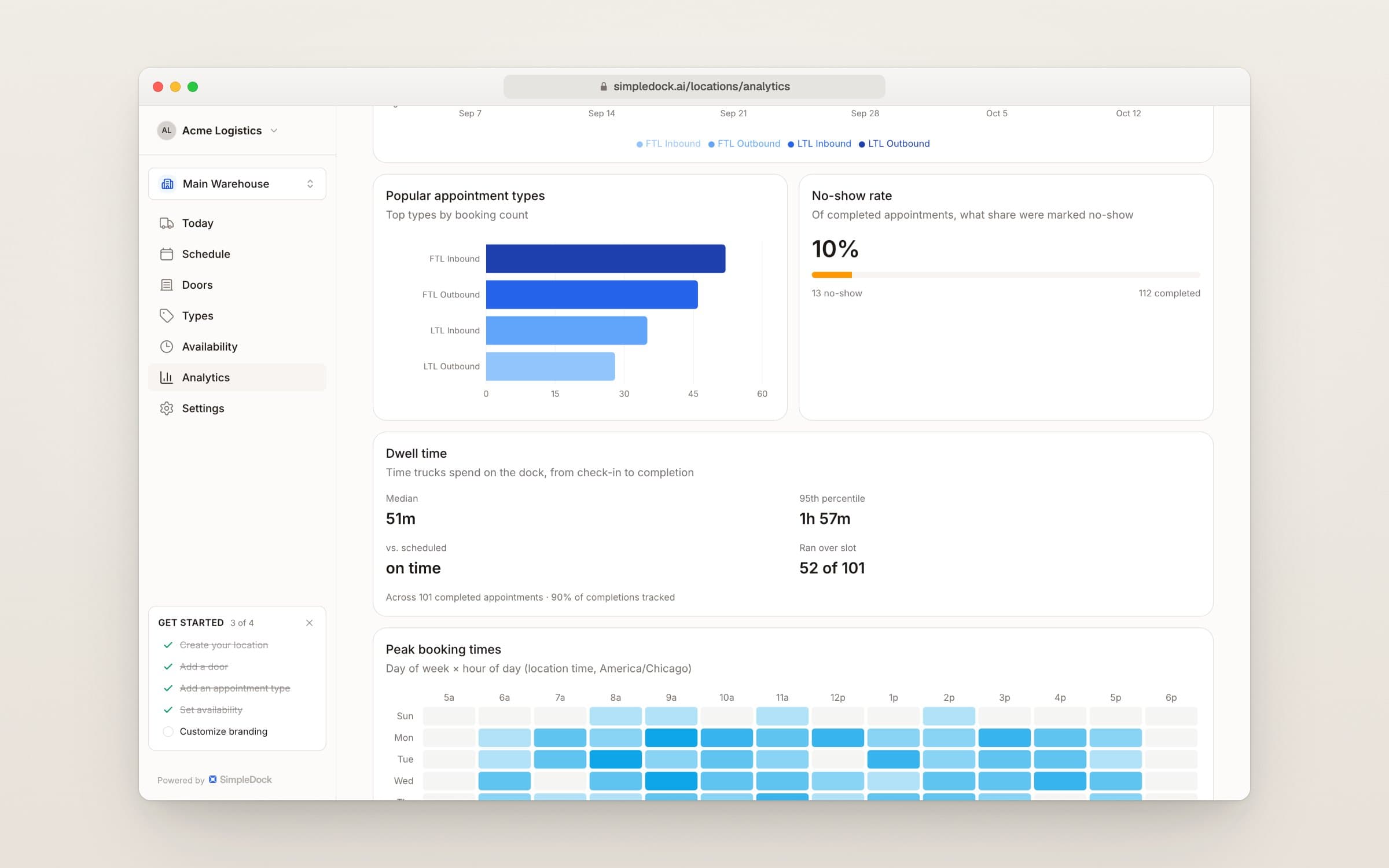Click the Main Warehouse building icon

[x=167, y=184]
